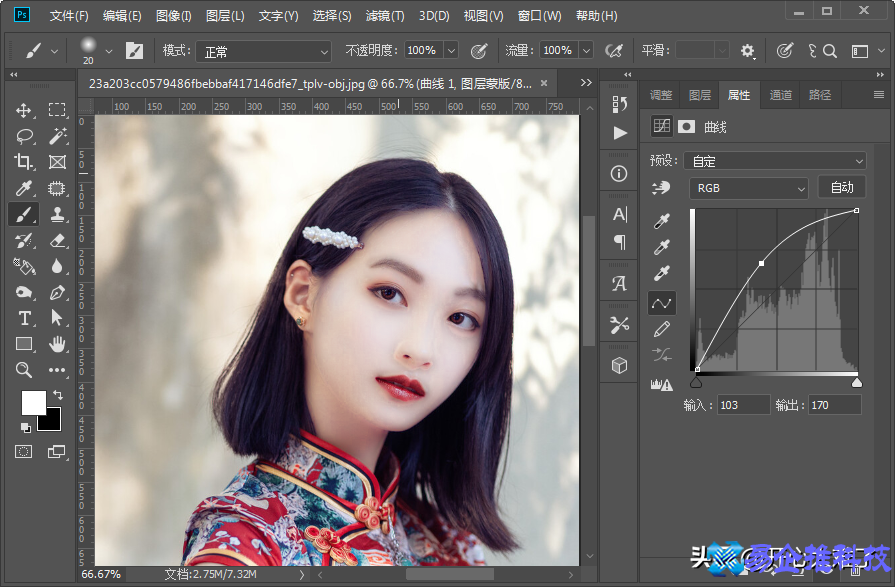Open the 预设 preset dropdown showing 自定
Screen dimensions: 895x587
(x=775, y=161)
